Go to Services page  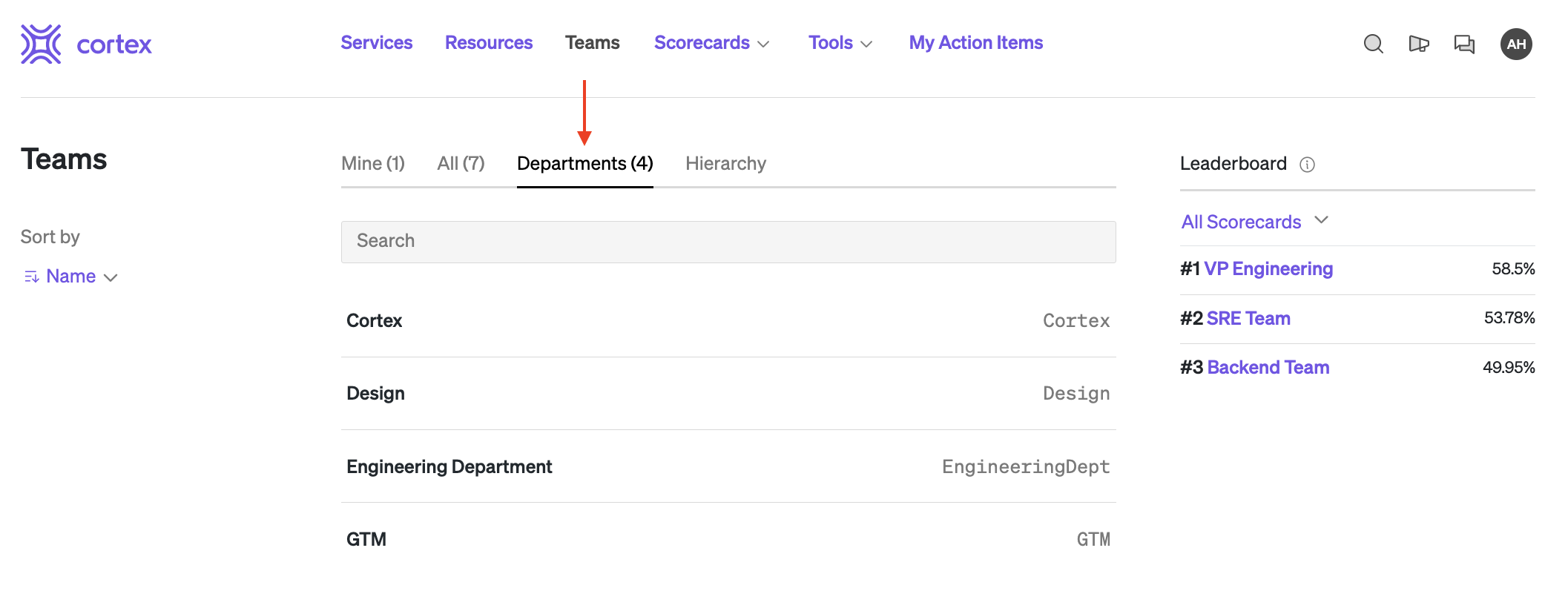tap(377, 43)
